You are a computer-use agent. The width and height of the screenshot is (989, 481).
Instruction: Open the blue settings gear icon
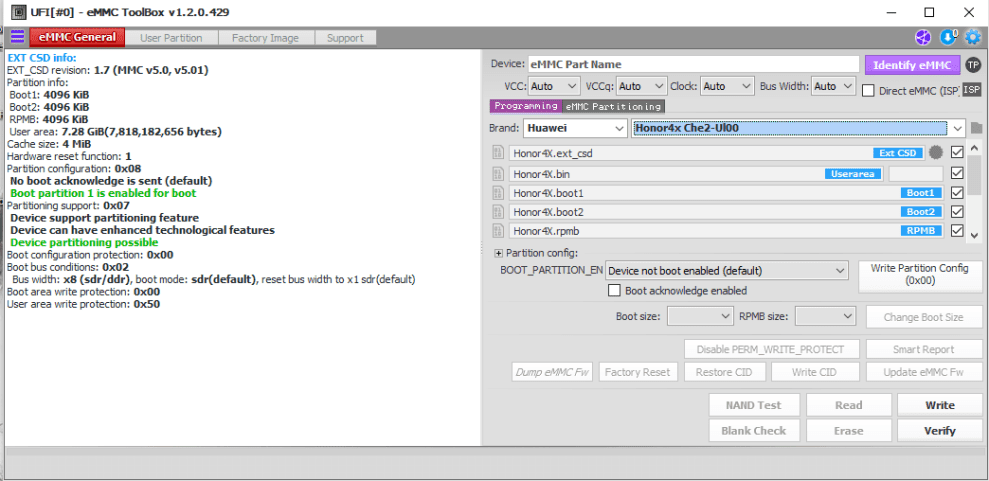click(974, 37)
